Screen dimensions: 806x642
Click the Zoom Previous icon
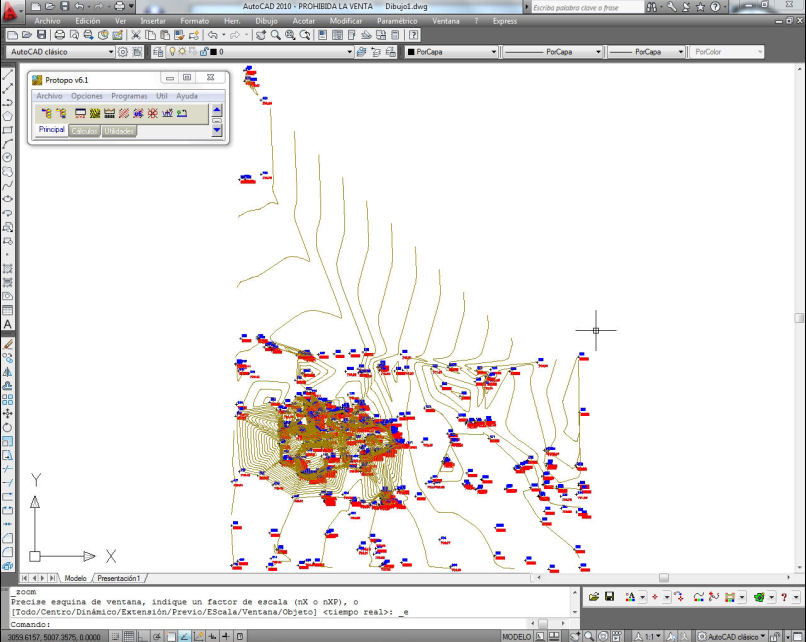point(305,35)
